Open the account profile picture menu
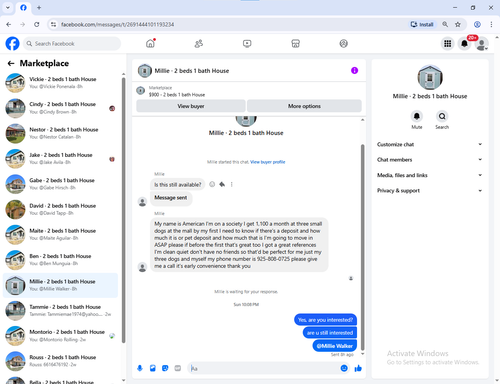This screenshot has width=500, height=384. tap(481, 44)
